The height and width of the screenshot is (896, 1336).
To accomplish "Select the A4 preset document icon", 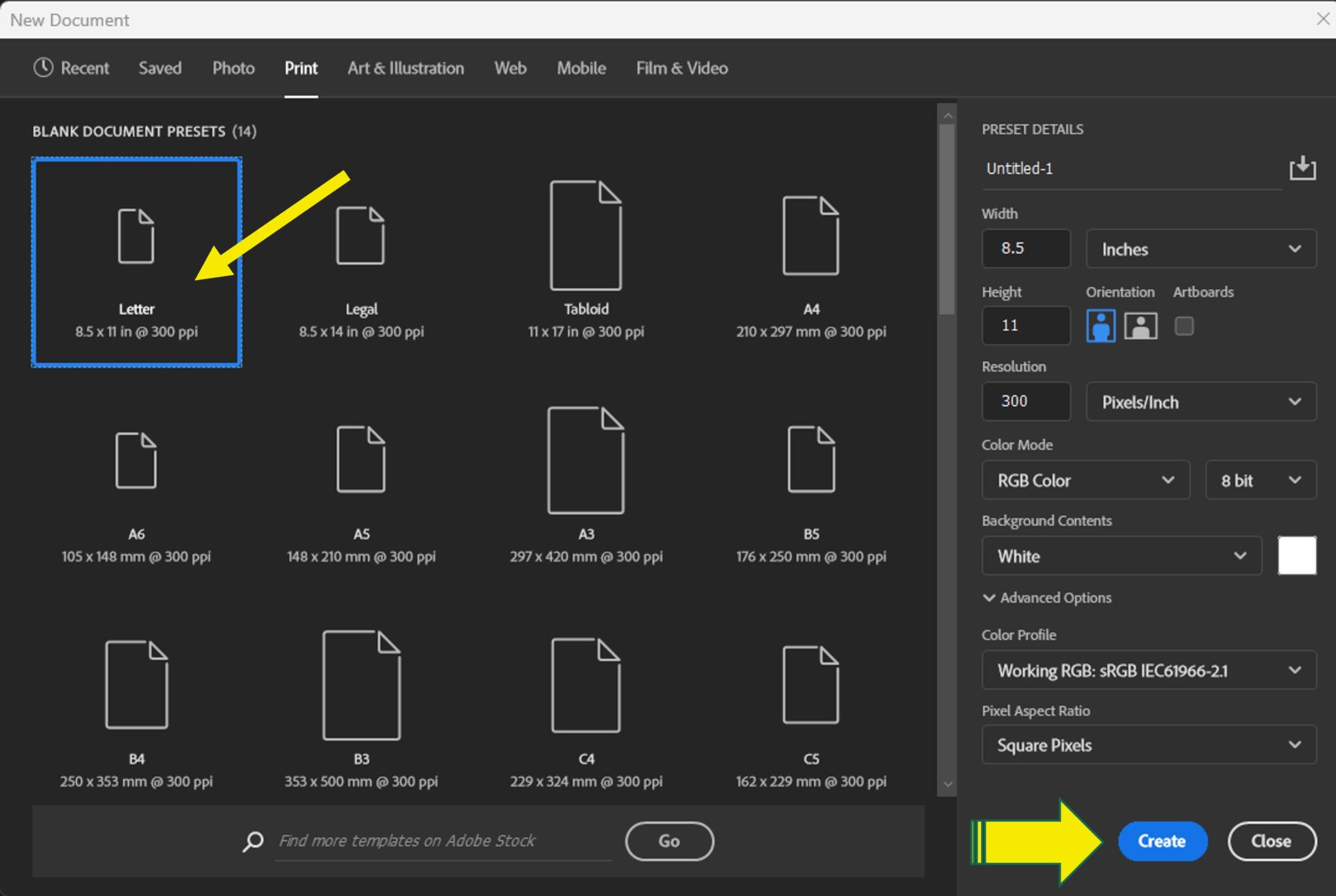I will pyautogui.click(x=811, y=236).
